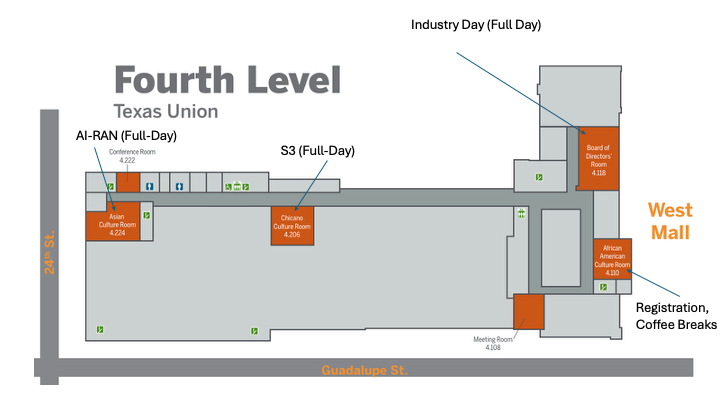Click the elevator icon near the east corridor
Viewport: 720px width, 405px height.
[521, 213]
